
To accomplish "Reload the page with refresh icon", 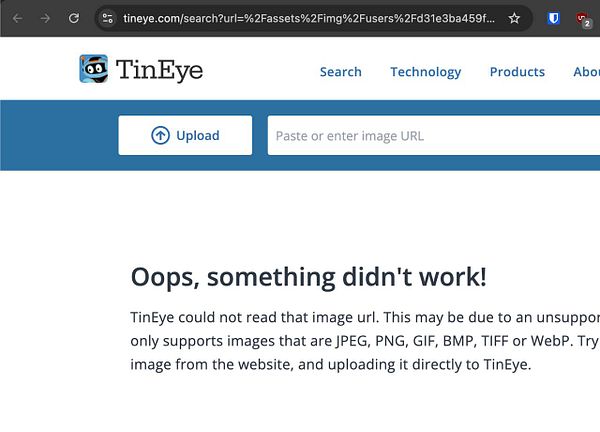I will [x=73, y=18].
